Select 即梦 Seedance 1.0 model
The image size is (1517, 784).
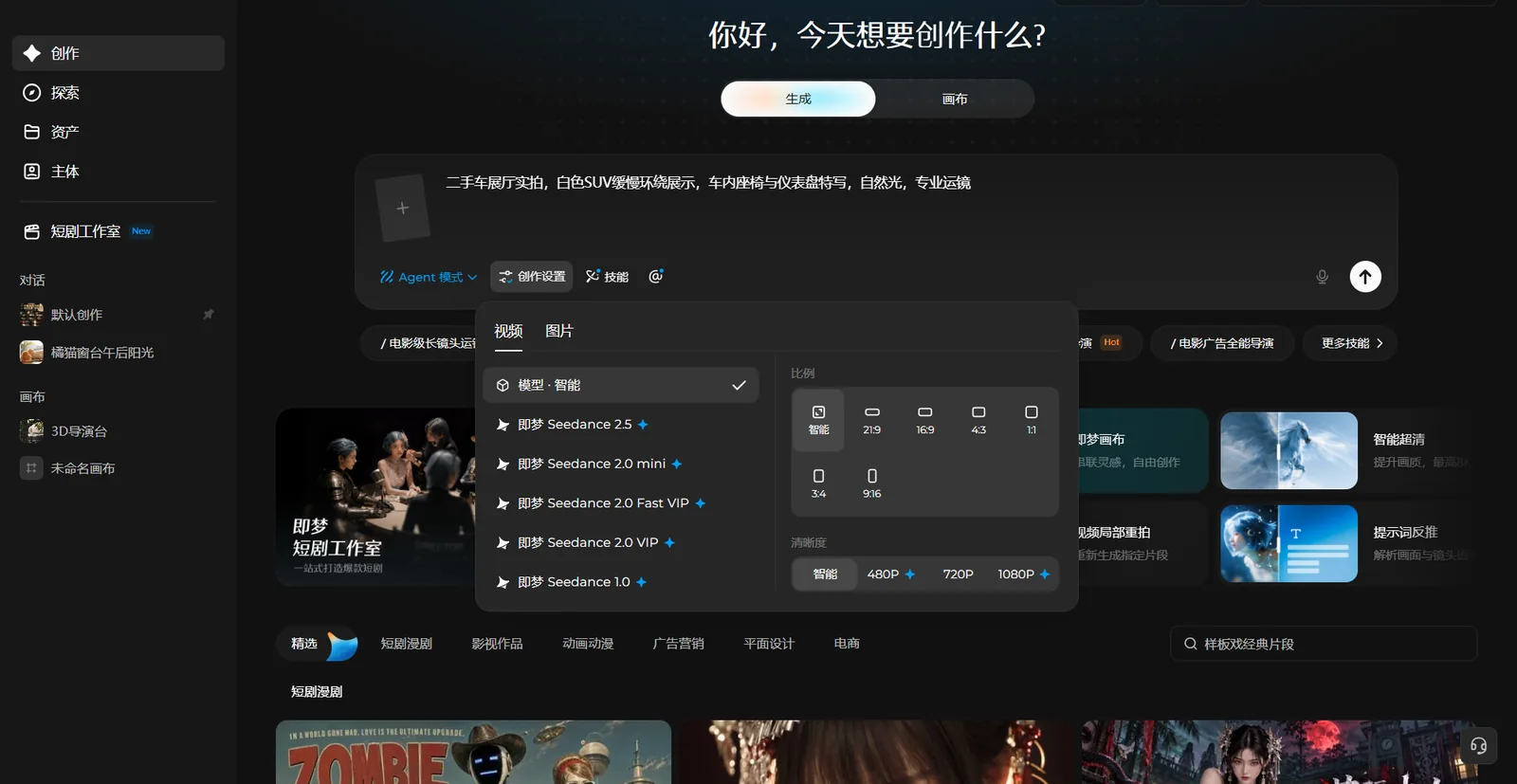tap(621, 582)
